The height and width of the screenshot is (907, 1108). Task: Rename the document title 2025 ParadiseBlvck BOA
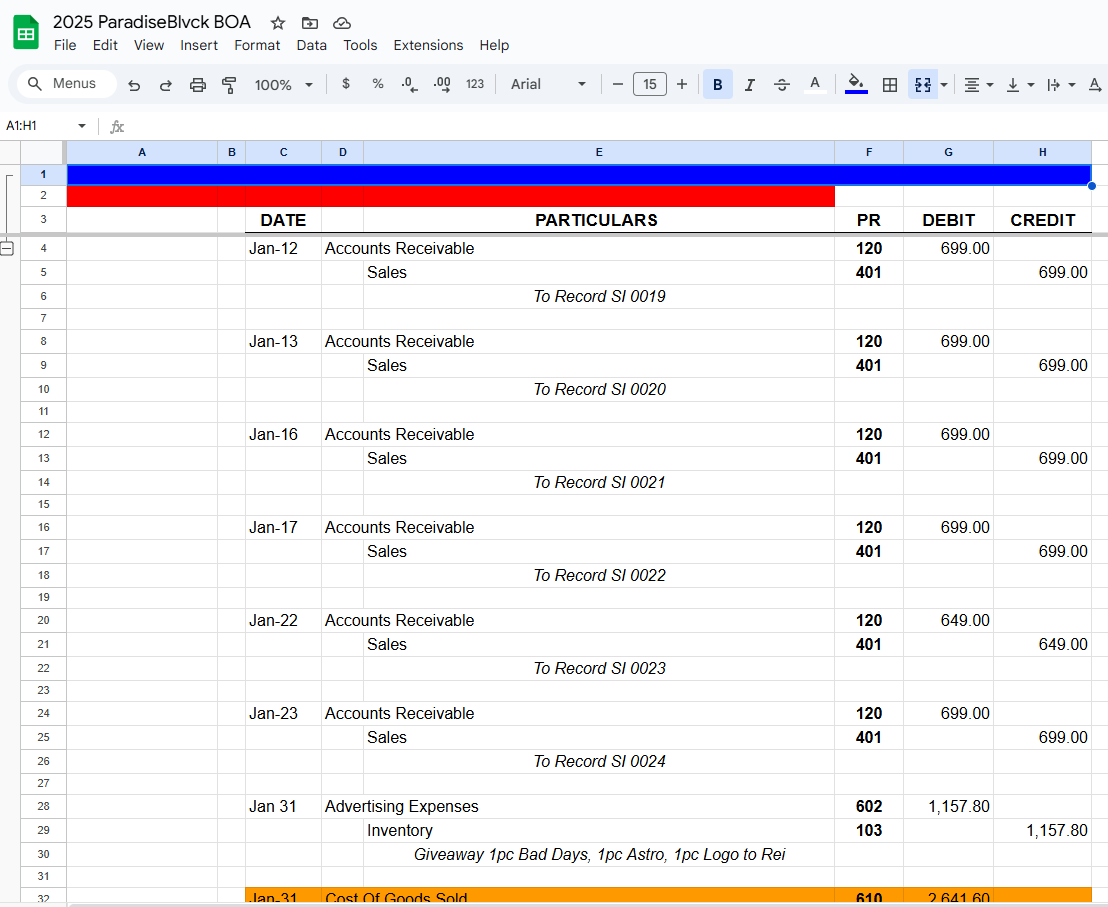click(x=152, y=23)
